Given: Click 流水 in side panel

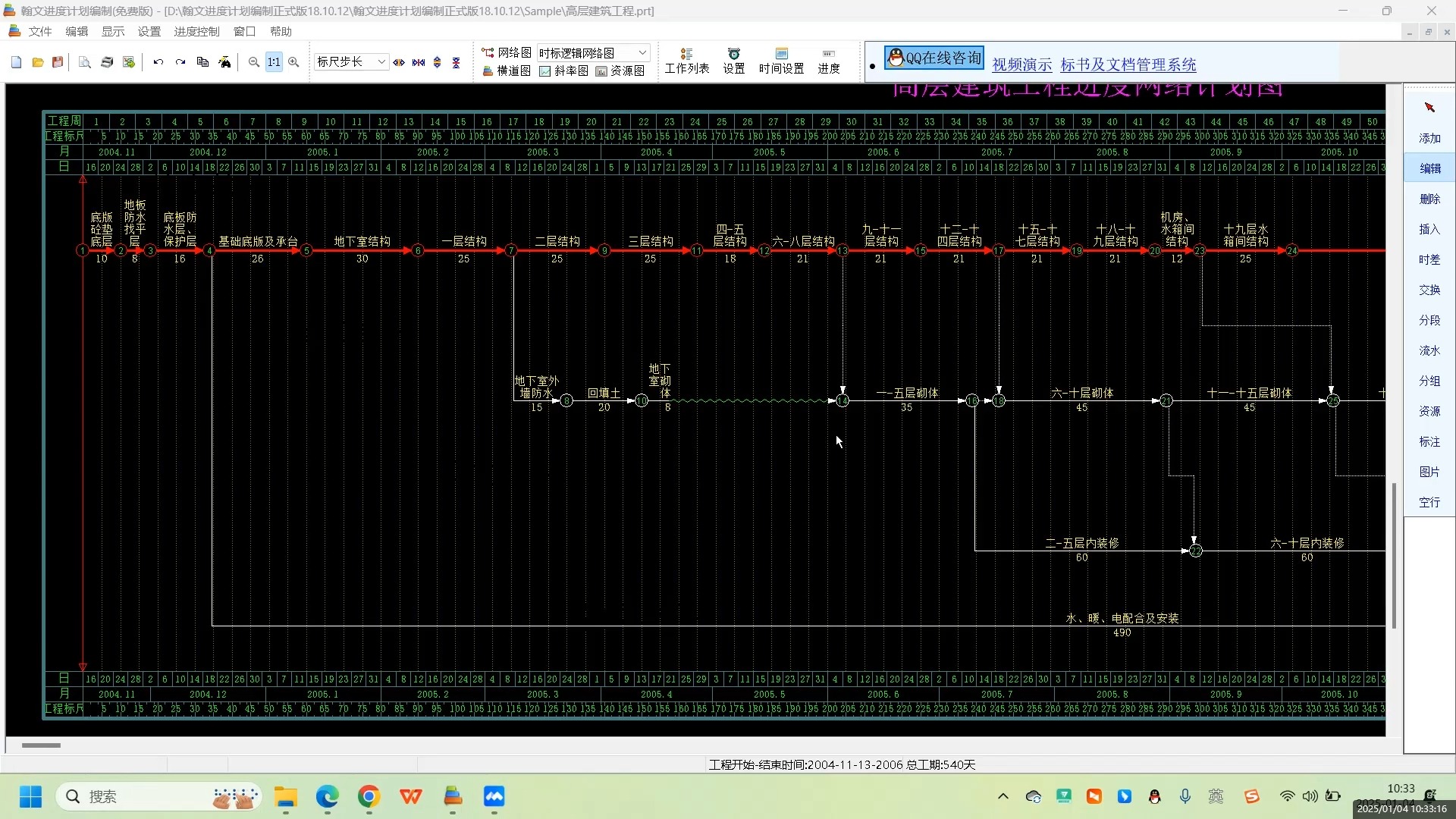Looking at the screenshot, I should point(1429,350).
